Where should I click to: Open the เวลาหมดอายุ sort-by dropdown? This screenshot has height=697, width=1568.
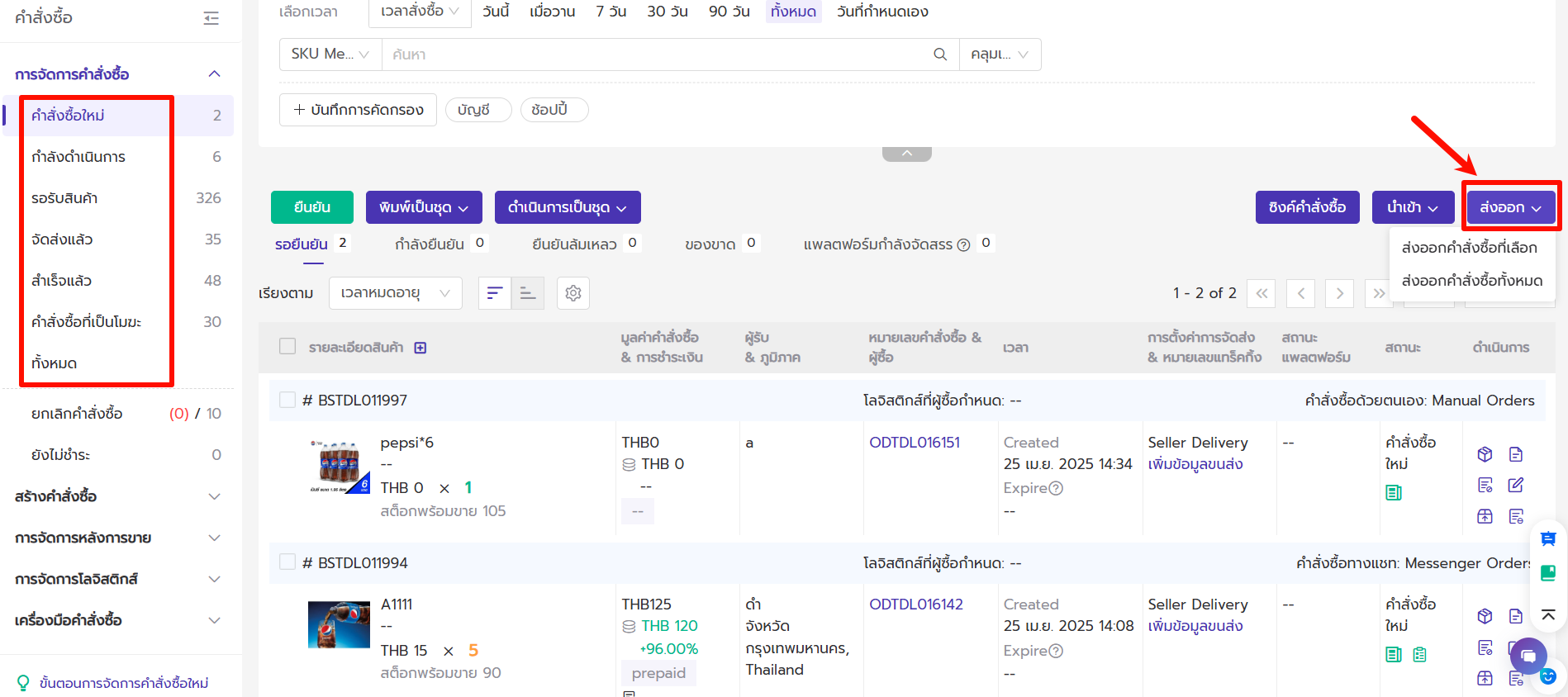(396, 293)
